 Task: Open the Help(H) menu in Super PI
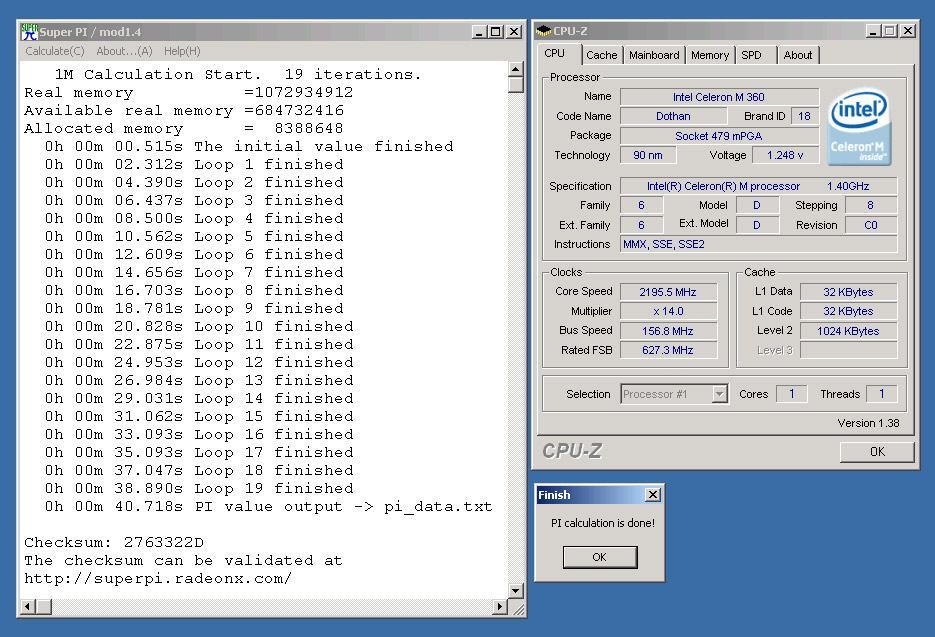coord(182,51)
